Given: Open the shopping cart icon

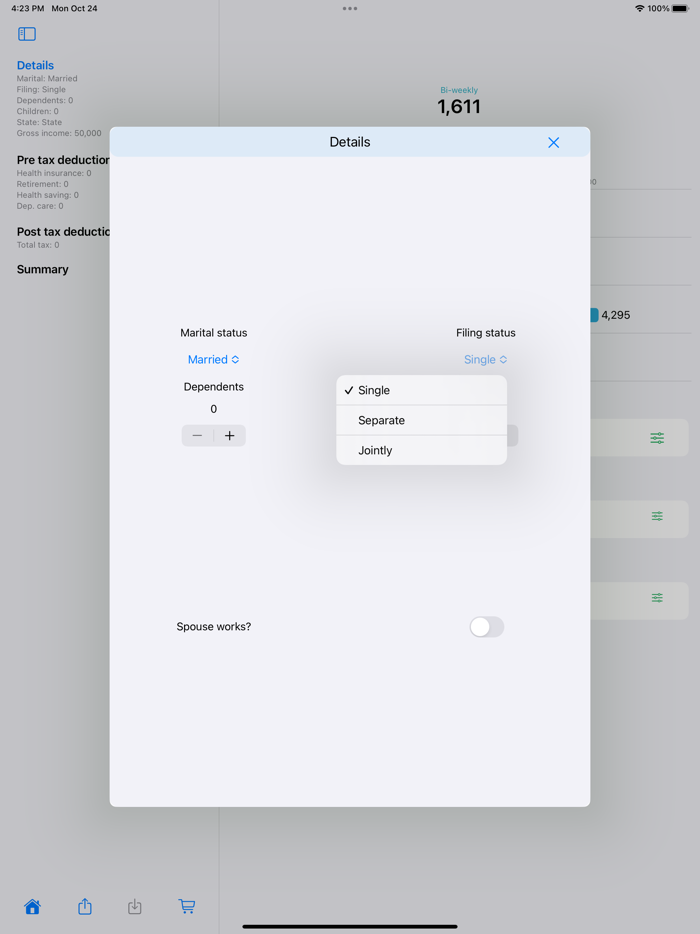Looking at the screenshot, I should pyautogui.click(x=187, y=907).
